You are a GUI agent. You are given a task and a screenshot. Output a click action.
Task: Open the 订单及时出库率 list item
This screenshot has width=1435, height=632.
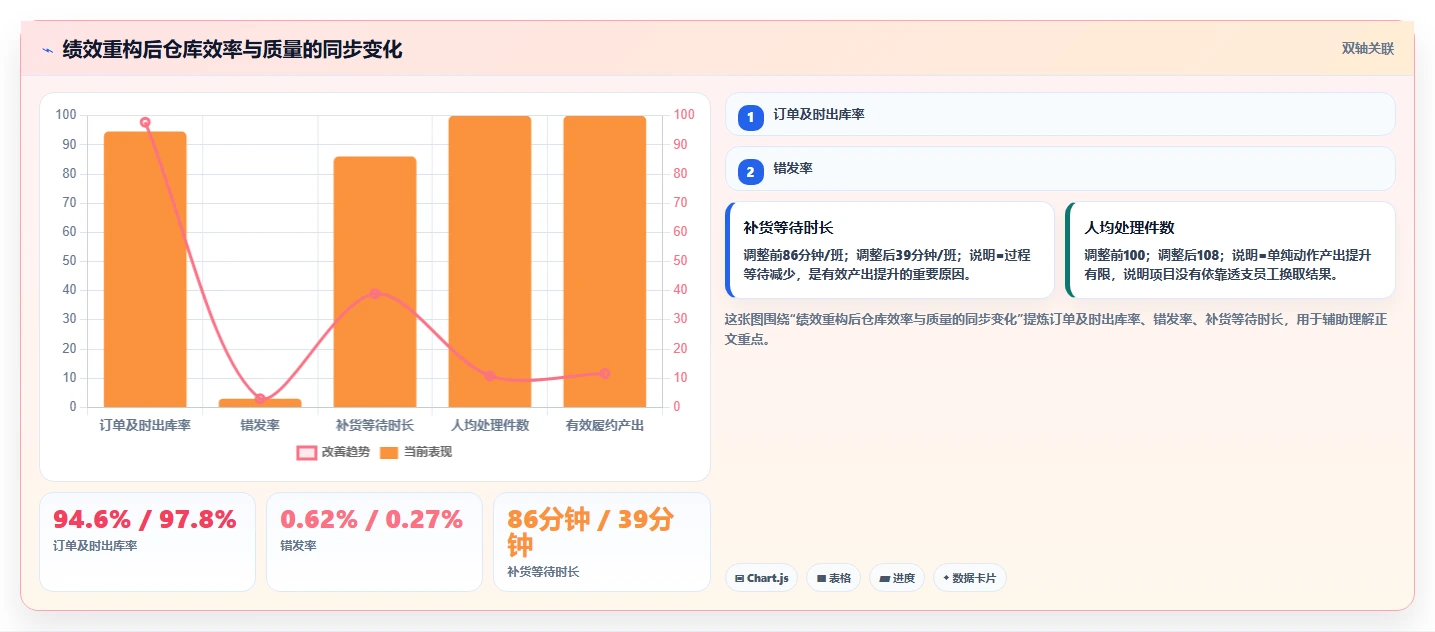point(1060,114)
